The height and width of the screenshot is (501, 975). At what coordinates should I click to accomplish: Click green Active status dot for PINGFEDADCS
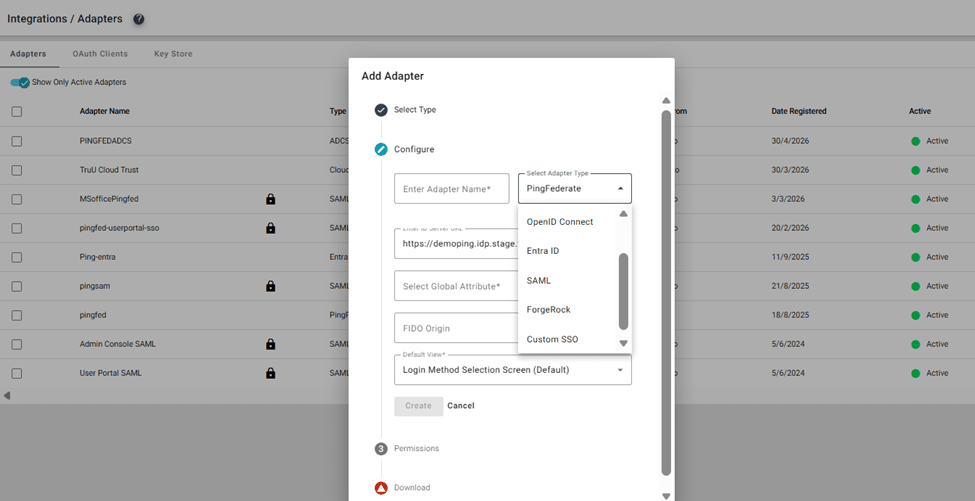[915, 141]
